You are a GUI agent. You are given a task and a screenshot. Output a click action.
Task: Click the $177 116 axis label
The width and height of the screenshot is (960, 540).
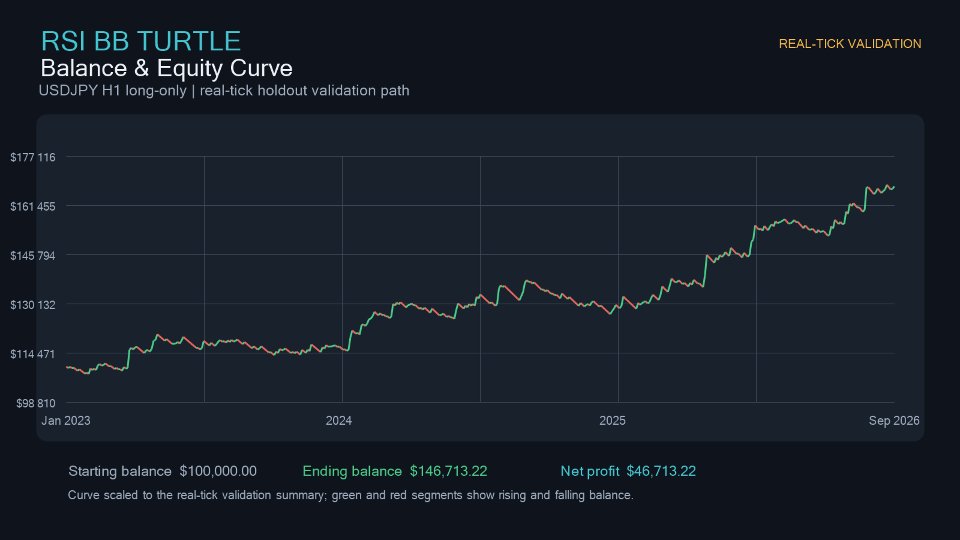[x=33, y=157]
